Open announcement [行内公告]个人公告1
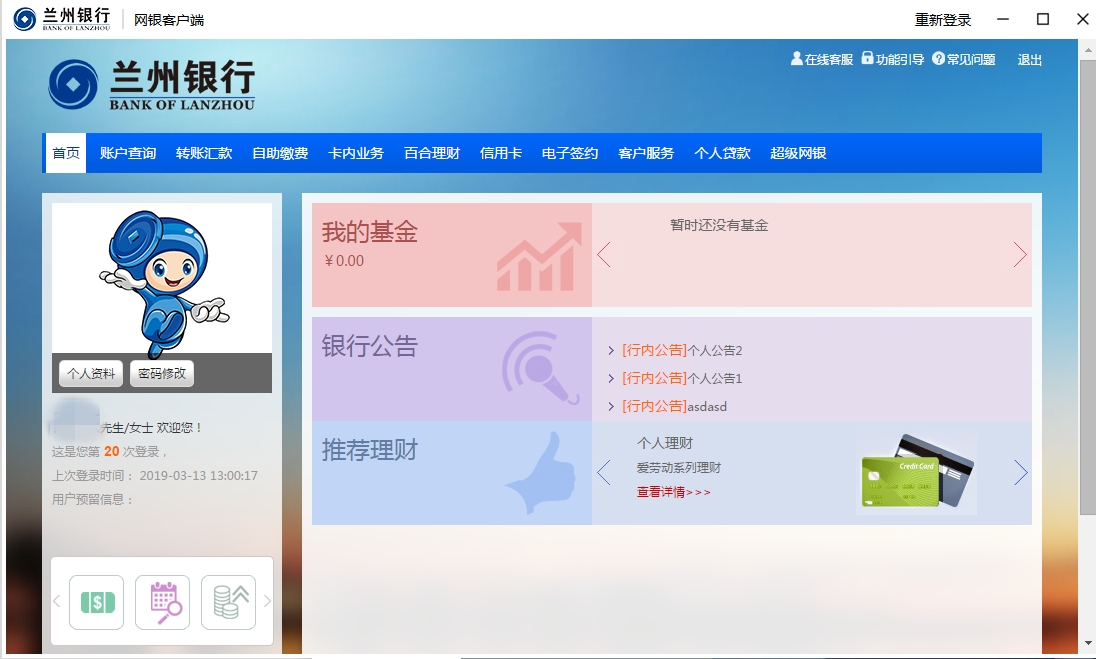 click(x=682, y=378)
